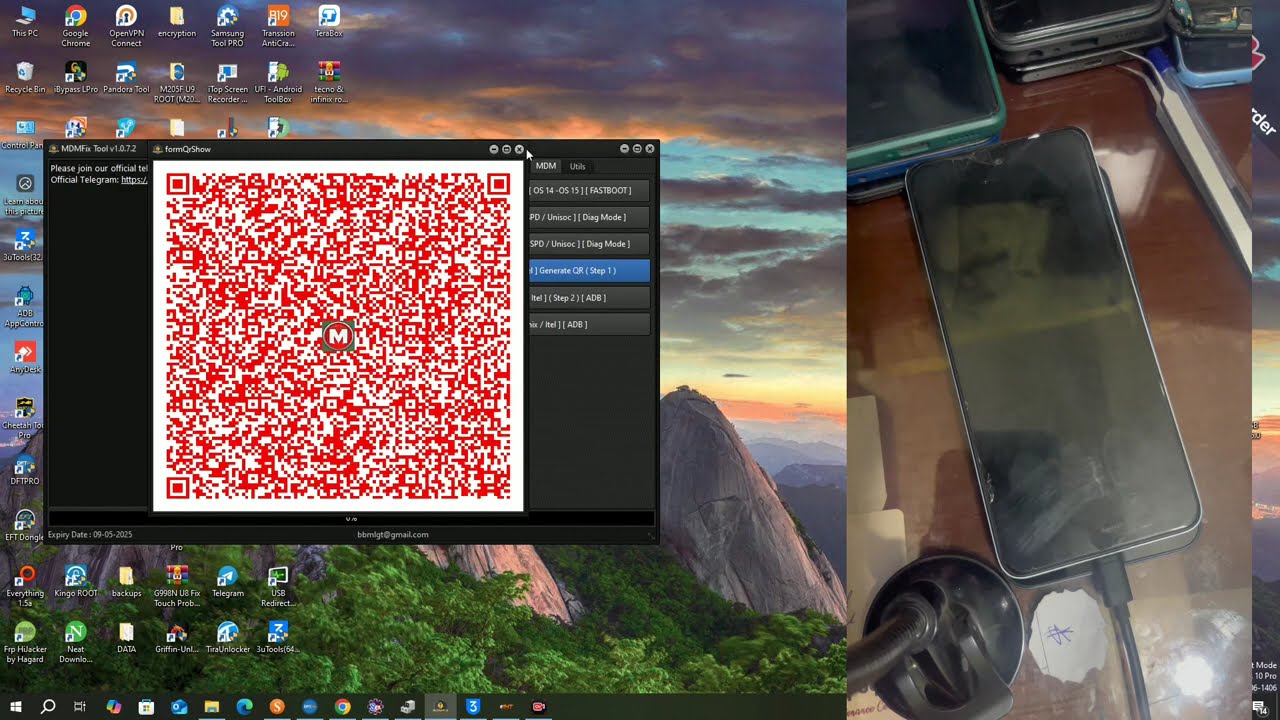Click the OS 14 - OS 15 FASTBOOT button
The height and width of the screenshot is (720, 1280).
(x=589, y=190)
